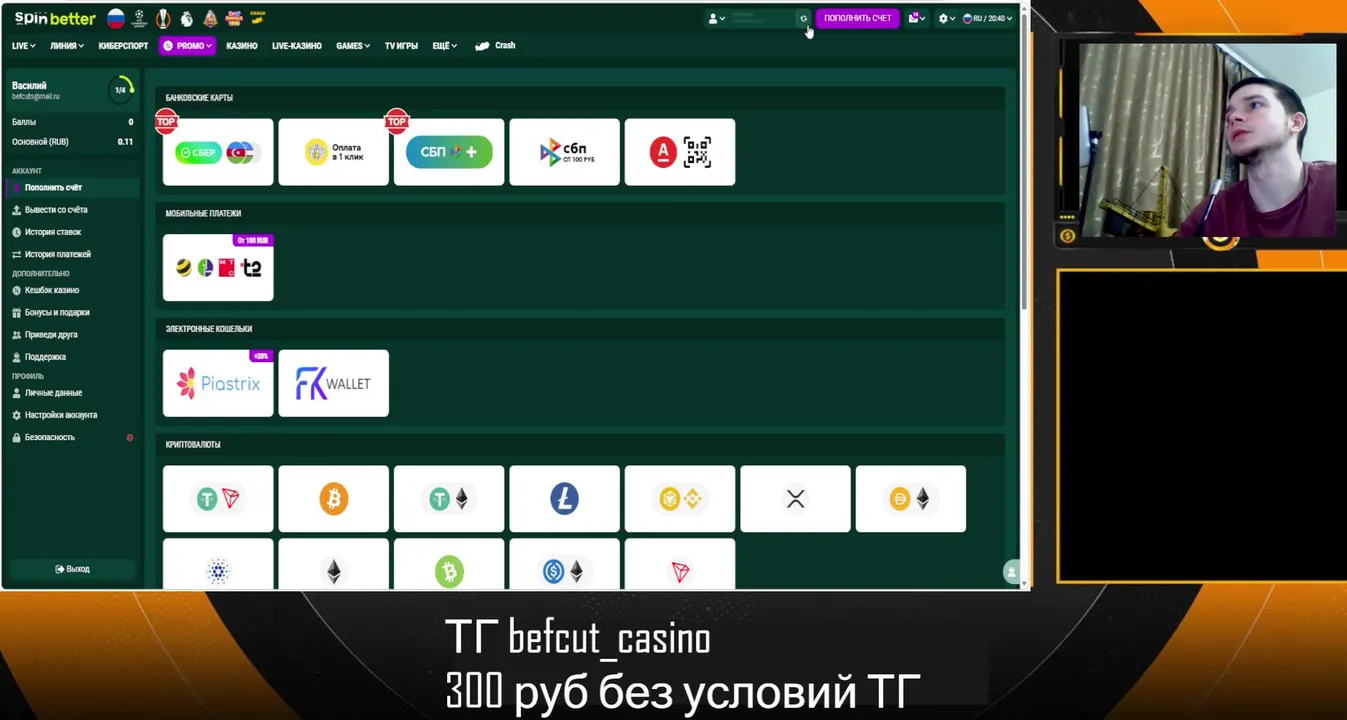Choose the FK Wallet tile
Viewport: 1347px width, 720px height.
[x=333, y=383]
